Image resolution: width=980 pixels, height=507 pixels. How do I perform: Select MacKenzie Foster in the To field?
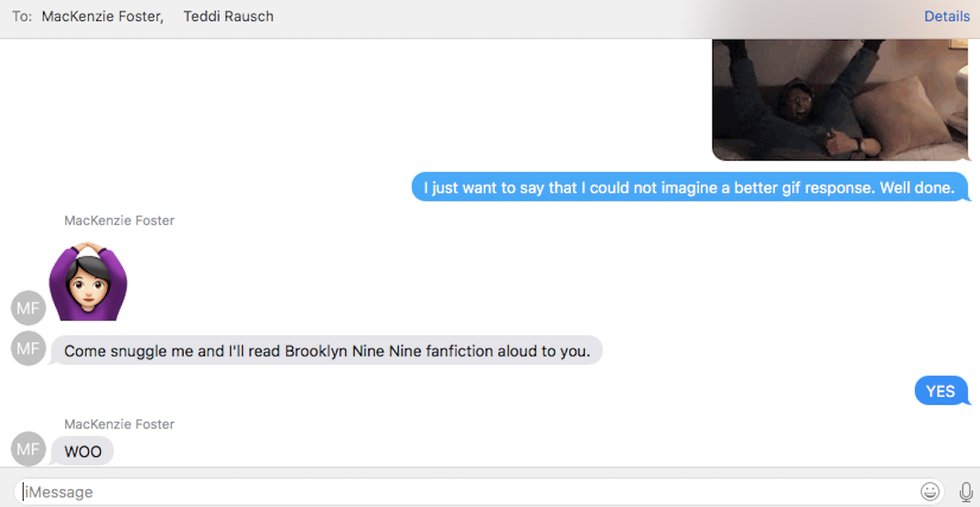102,16
